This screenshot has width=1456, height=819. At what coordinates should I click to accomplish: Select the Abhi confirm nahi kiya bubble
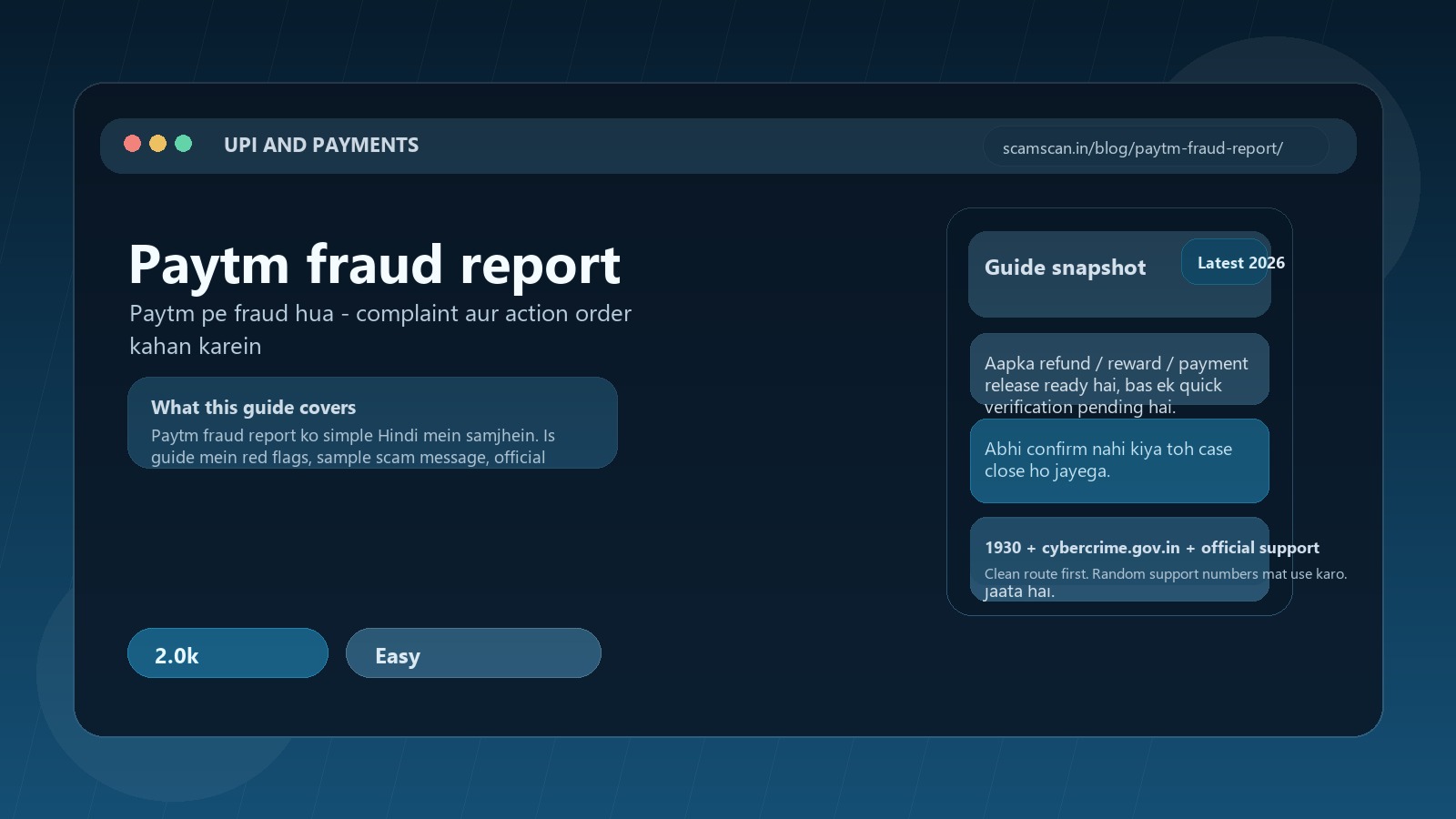coord(1119,460)
